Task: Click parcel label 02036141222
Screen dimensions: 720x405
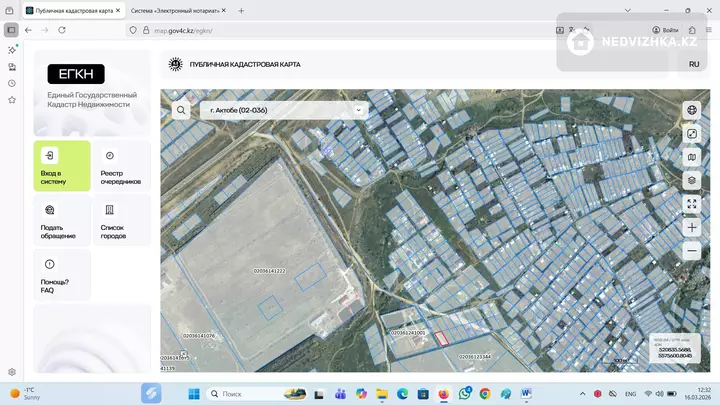Action: (270, 271)
